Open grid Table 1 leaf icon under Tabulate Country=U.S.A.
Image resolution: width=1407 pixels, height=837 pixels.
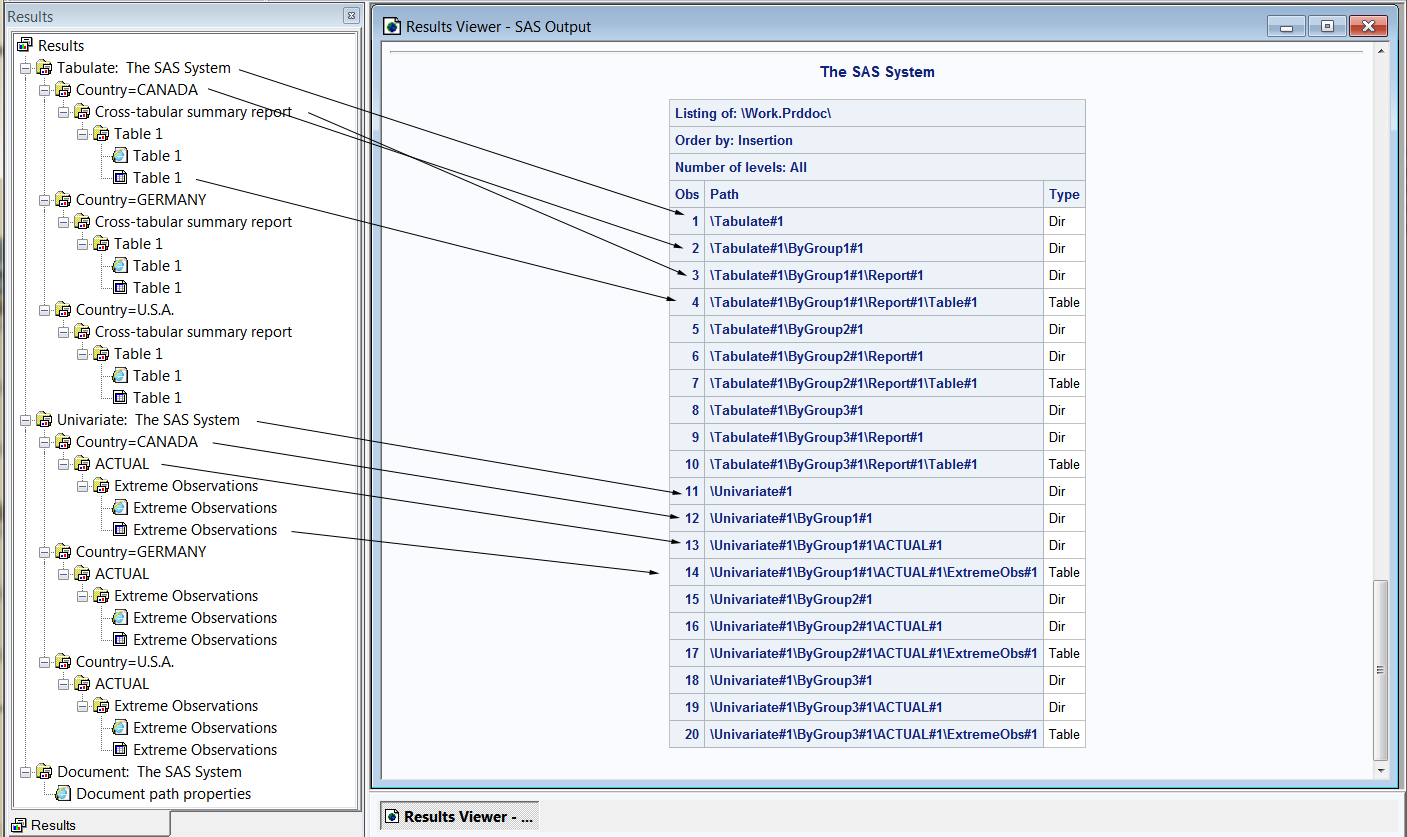pos(120,398)
